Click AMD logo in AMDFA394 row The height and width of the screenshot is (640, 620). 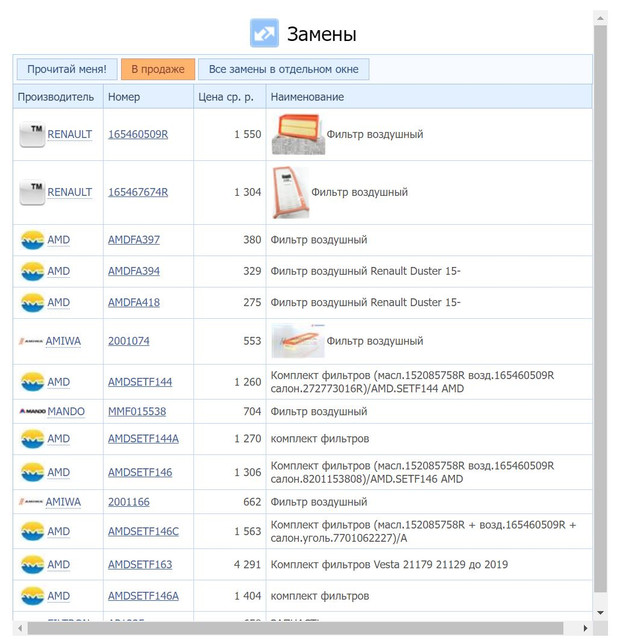pyautogui.click(x=33, y=271)
